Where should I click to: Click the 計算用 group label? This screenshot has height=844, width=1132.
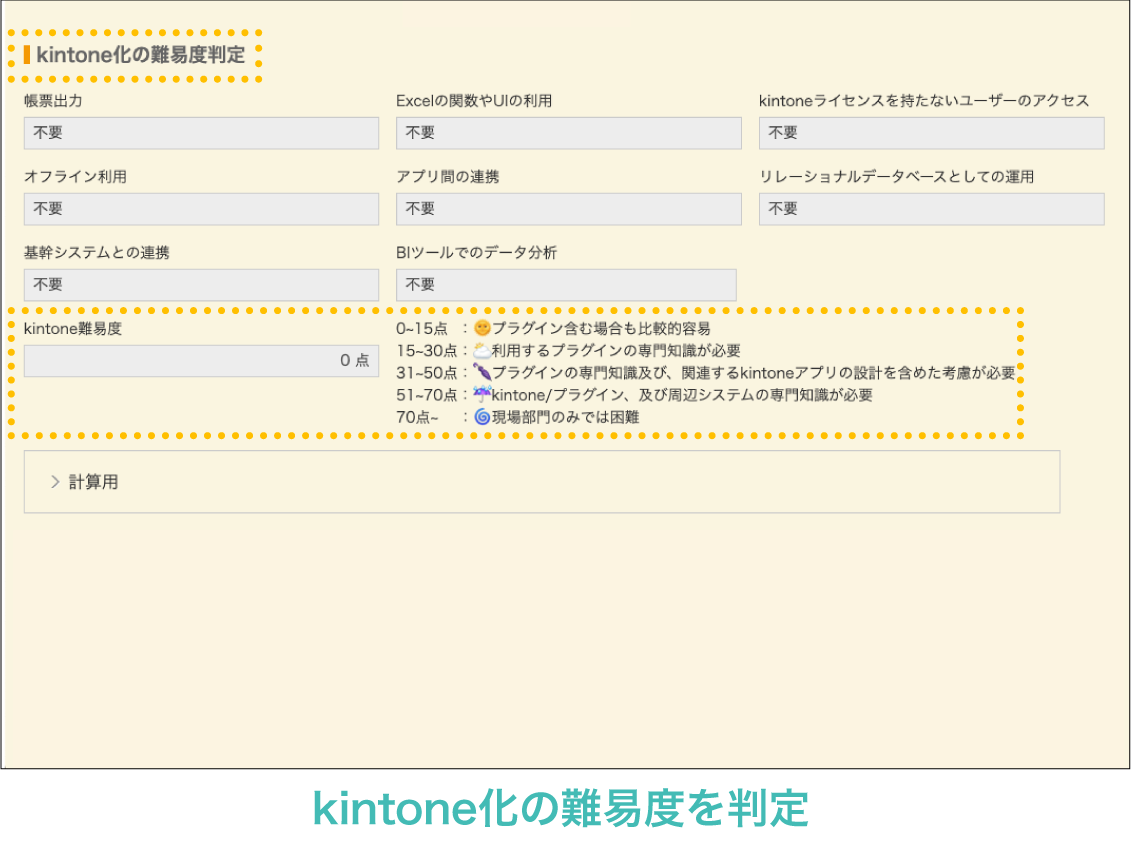[93, 482]
